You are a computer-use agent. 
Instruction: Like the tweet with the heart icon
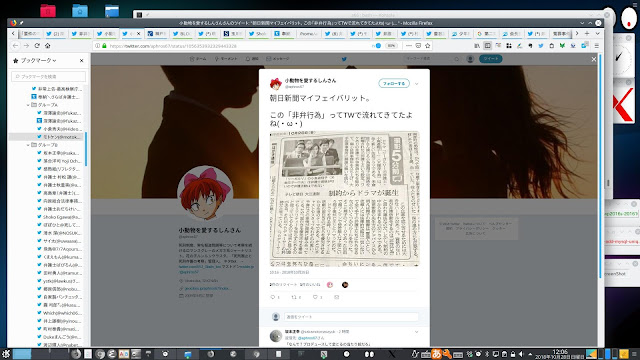pos(315,297)
